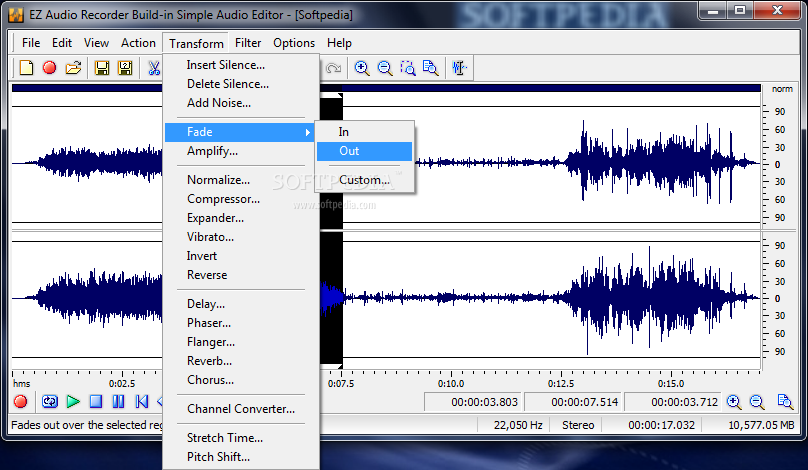Choose Insert Silence from the Transform menu

(240, 65)
